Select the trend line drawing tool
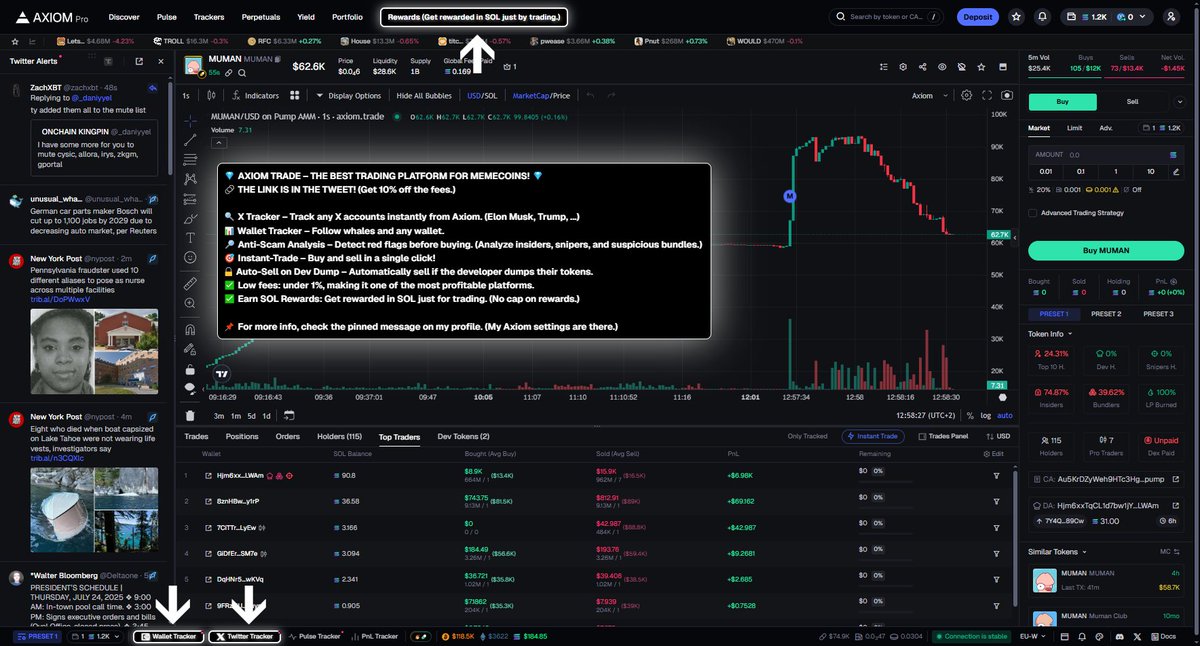This screenshot has height=646, width=1200. pyautogui.click(x=190, y=140)
